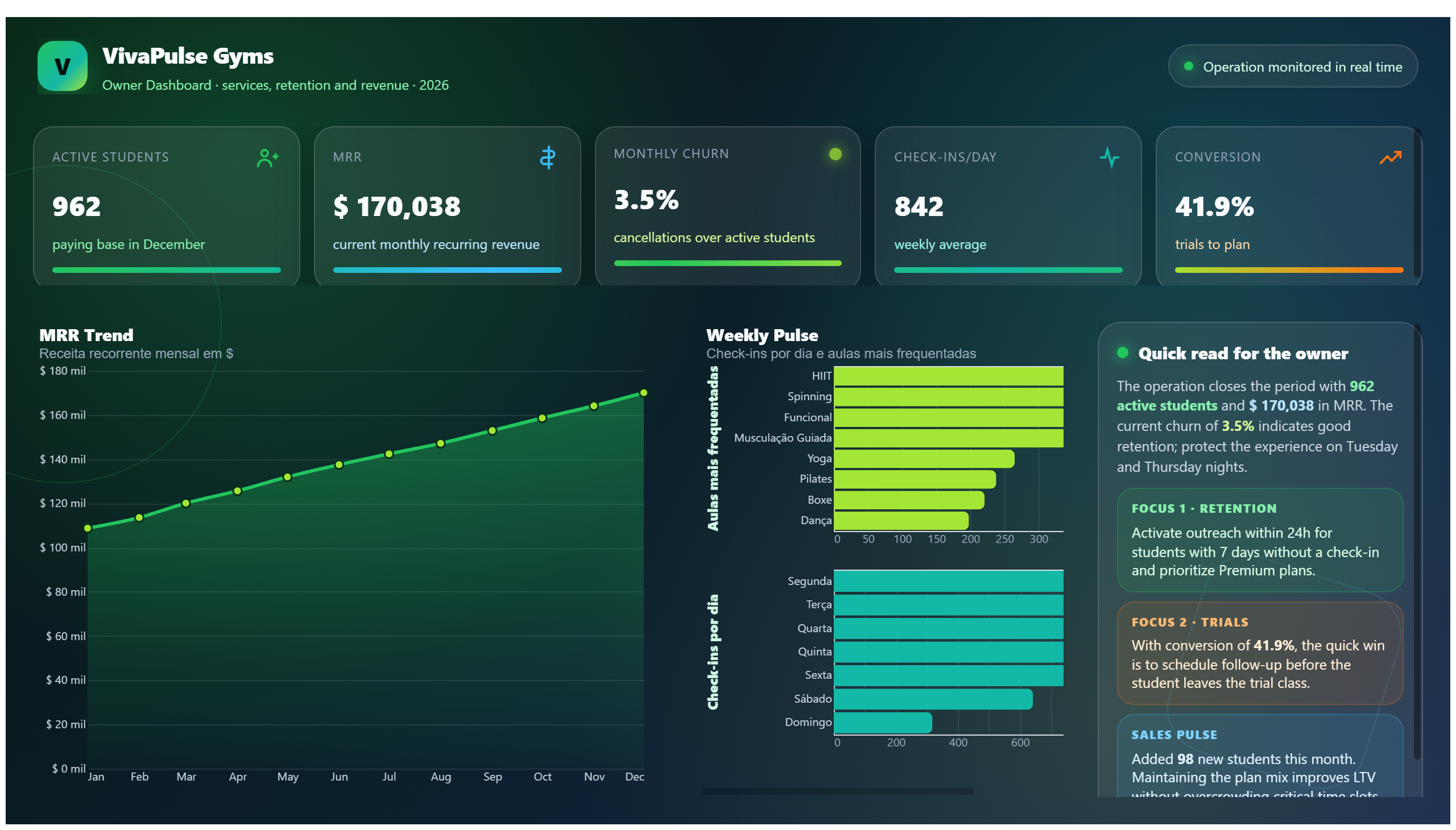Click the dollar icon on the MRR card
This screenshot has width=1456, height=830.
(548, 157)
